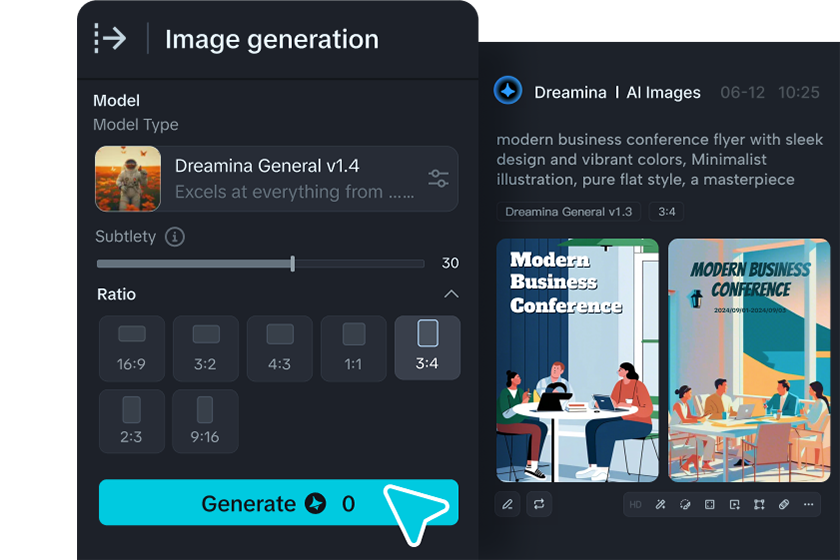Image resolution: width=840 pixels, height=560 pixels.
Task: Click the Dreamina star logo avatar
Action: tap(508, 91)
